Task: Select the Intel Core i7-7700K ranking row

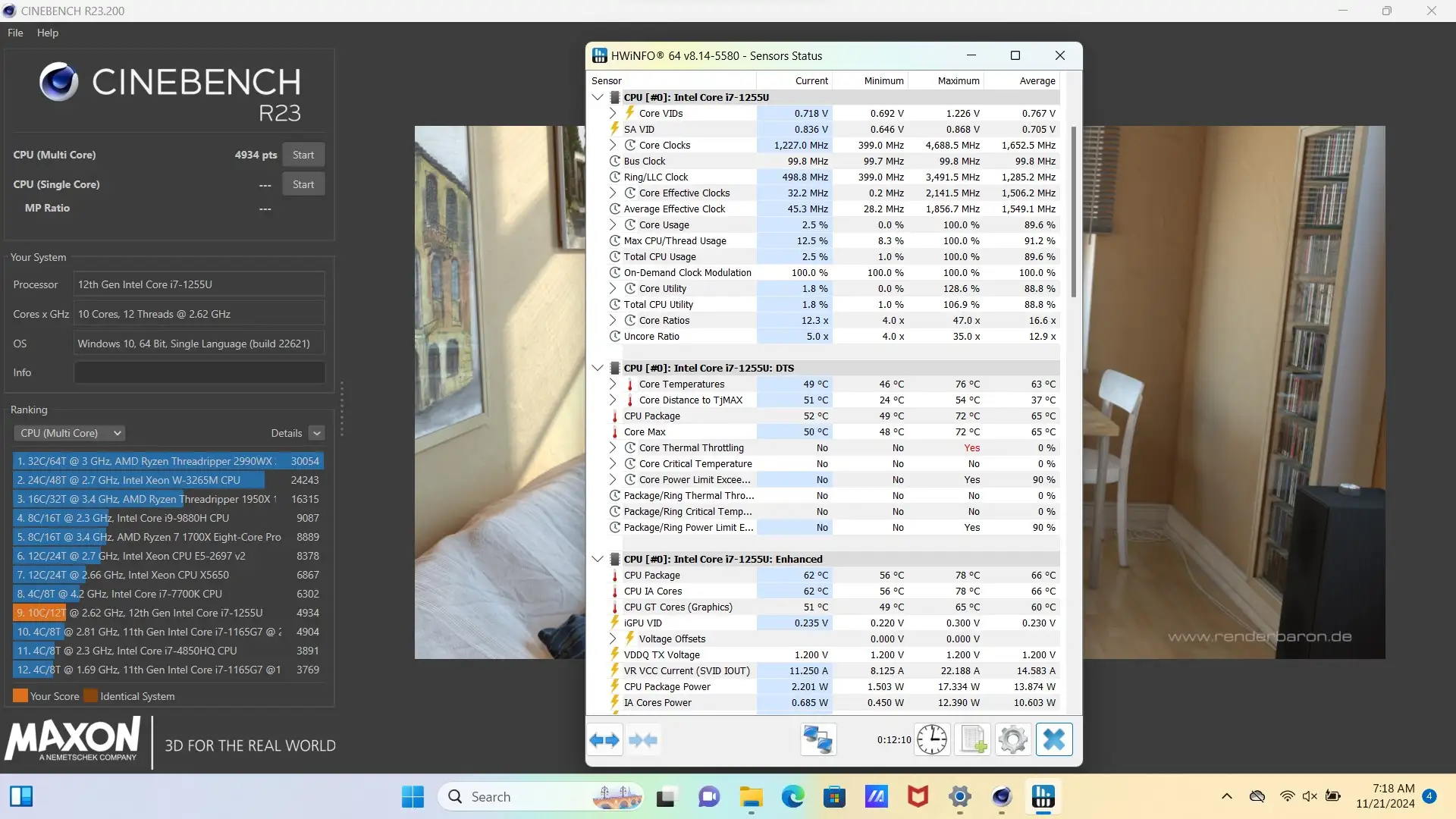Action: 168,594
